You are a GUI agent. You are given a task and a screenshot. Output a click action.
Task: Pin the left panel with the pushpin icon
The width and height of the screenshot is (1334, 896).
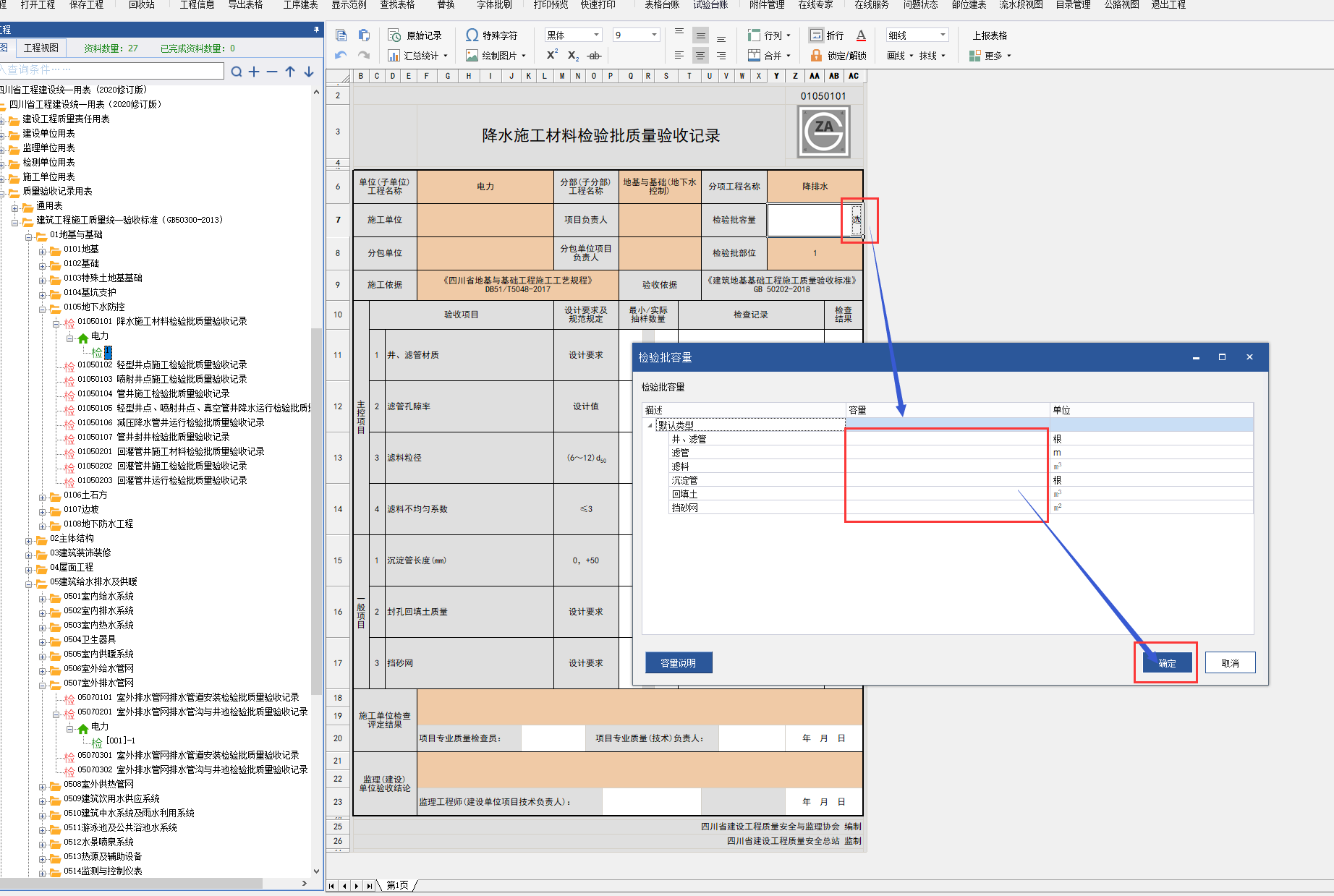coord(316,30)
